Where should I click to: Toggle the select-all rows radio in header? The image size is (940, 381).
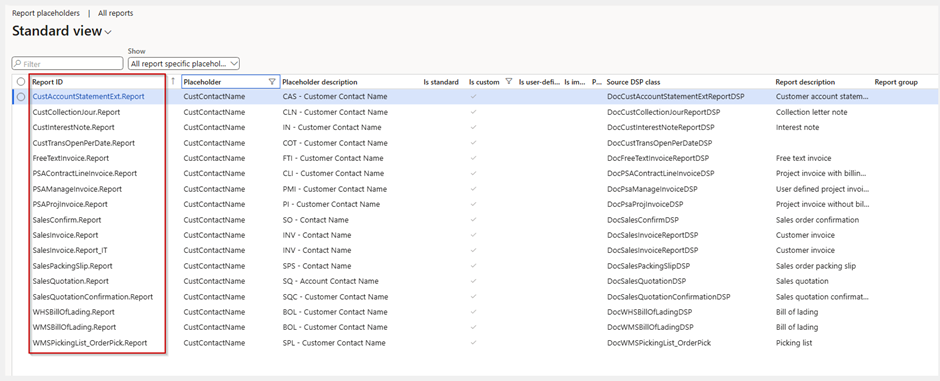(x=21, y=81)
